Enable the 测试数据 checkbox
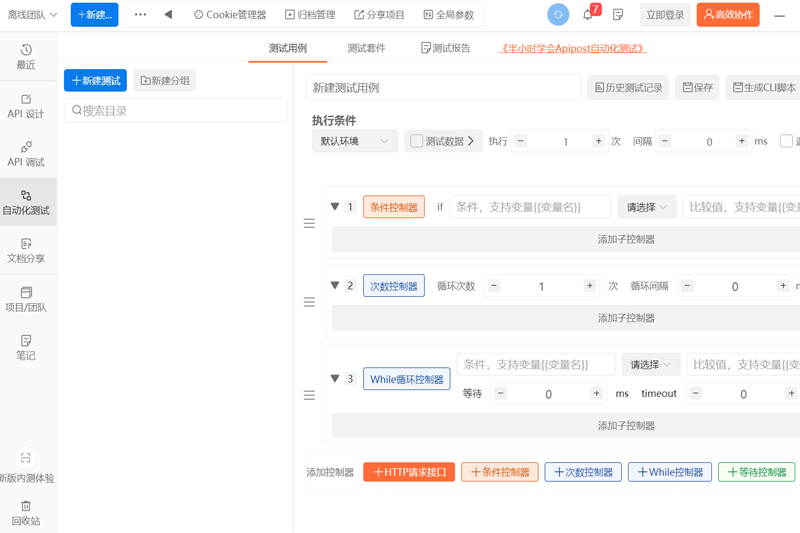Image resolution: width=800 pixels, height=533 pixels. point(417,142)
